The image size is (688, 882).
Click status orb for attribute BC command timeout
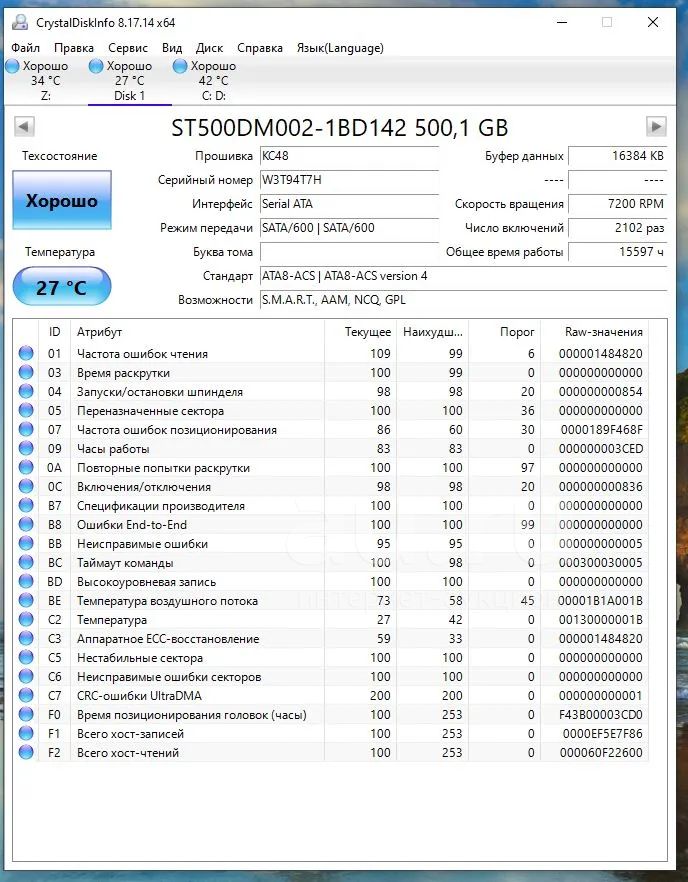pos(26,562)
